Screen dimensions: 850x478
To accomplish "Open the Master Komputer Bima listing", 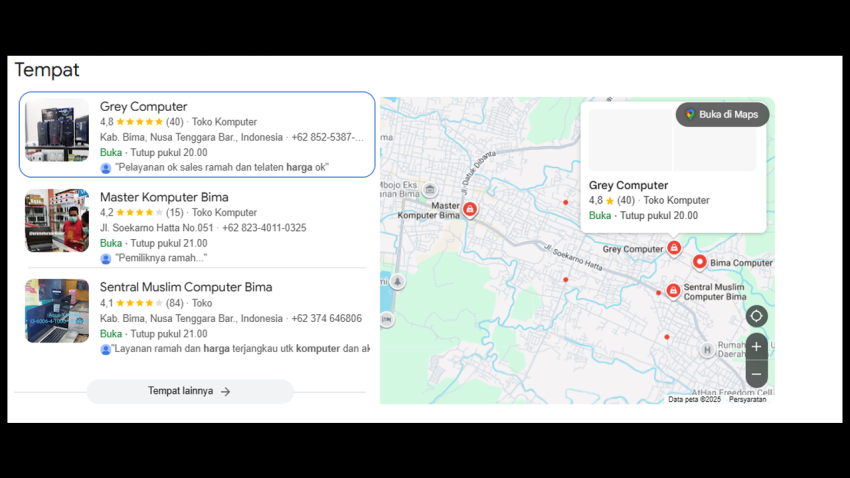I will pos(164,197).
